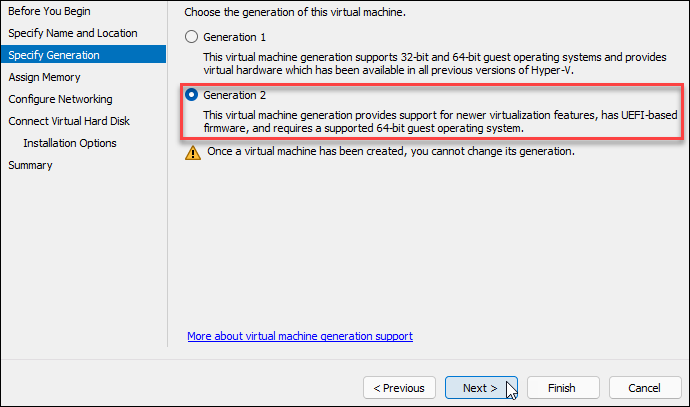690x407 pixels.
Task: Jump to the Assign Memory step
Action: click(x=44, y=77)
